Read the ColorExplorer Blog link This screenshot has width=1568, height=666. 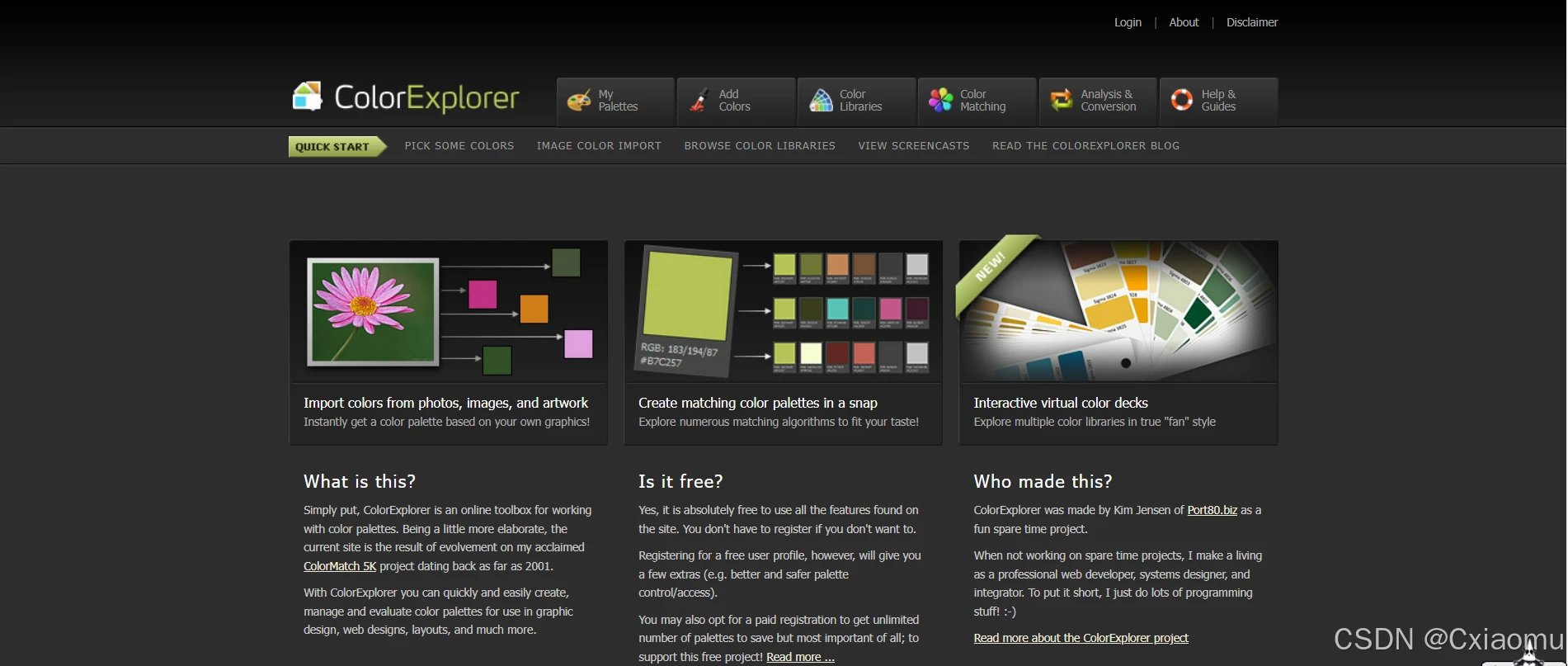[x=1085, y=146]
